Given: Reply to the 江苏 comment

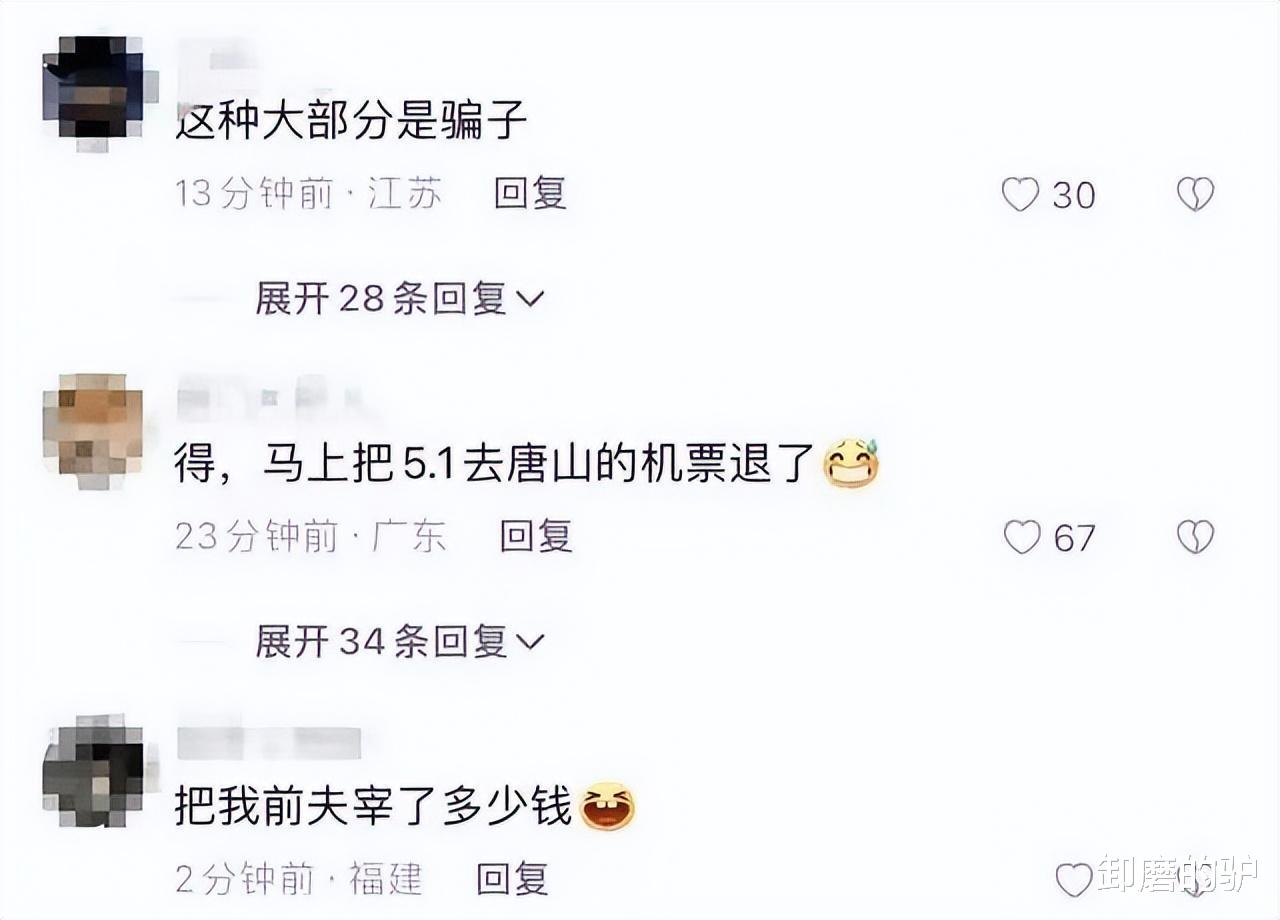Looking at the screenshot, I should (530, 193).
